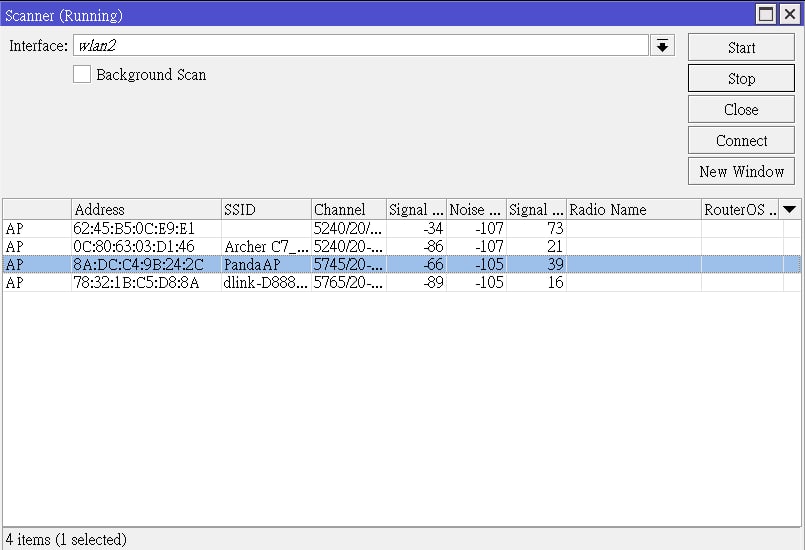Connect to the selected access point
This screenshot has width=805, height=550.
[741, 140]
